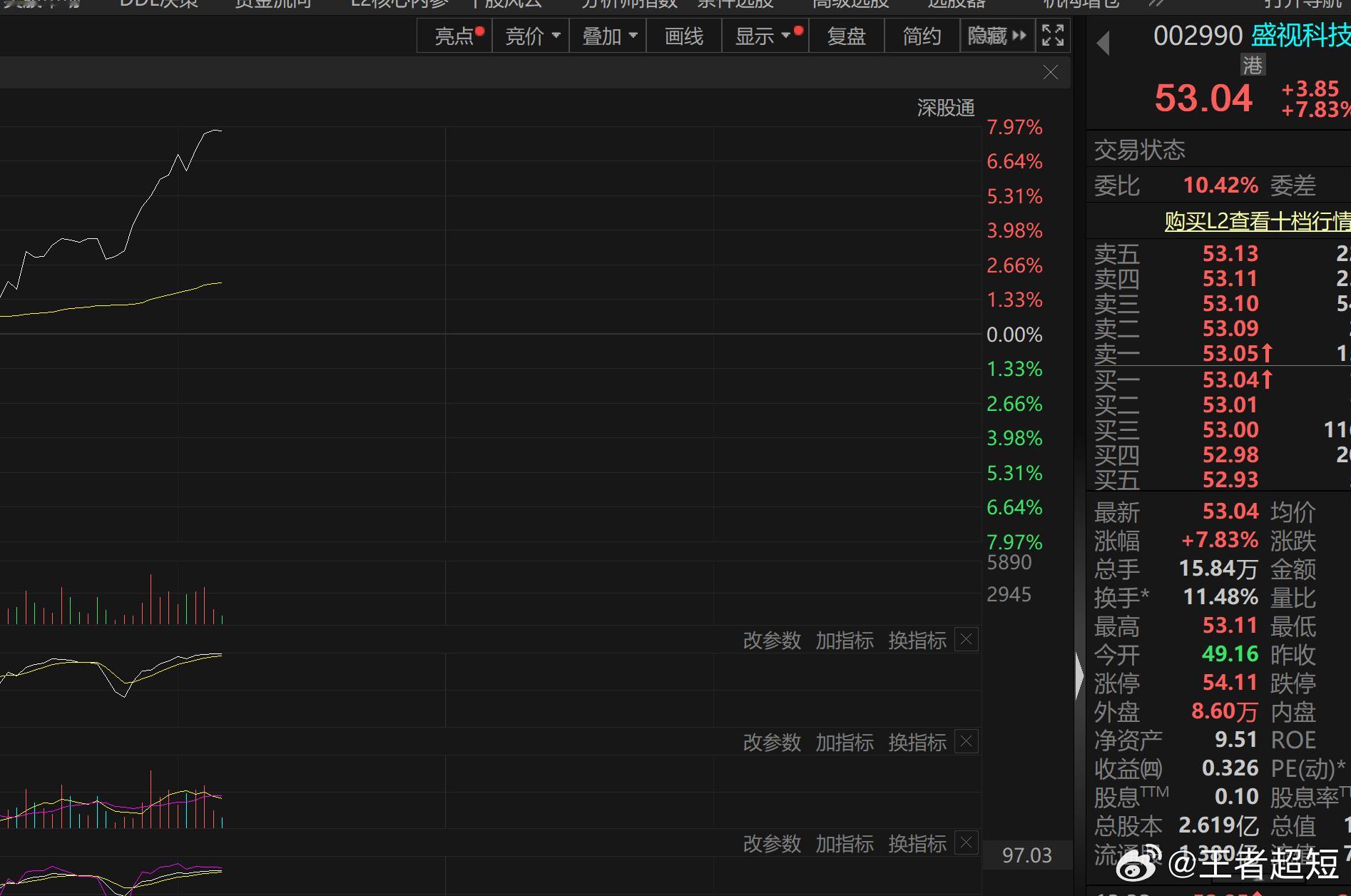This screenshot has width=1351, height=896.
Task: Toggle full-screen chart view icon
Action: pos(1052,35)
